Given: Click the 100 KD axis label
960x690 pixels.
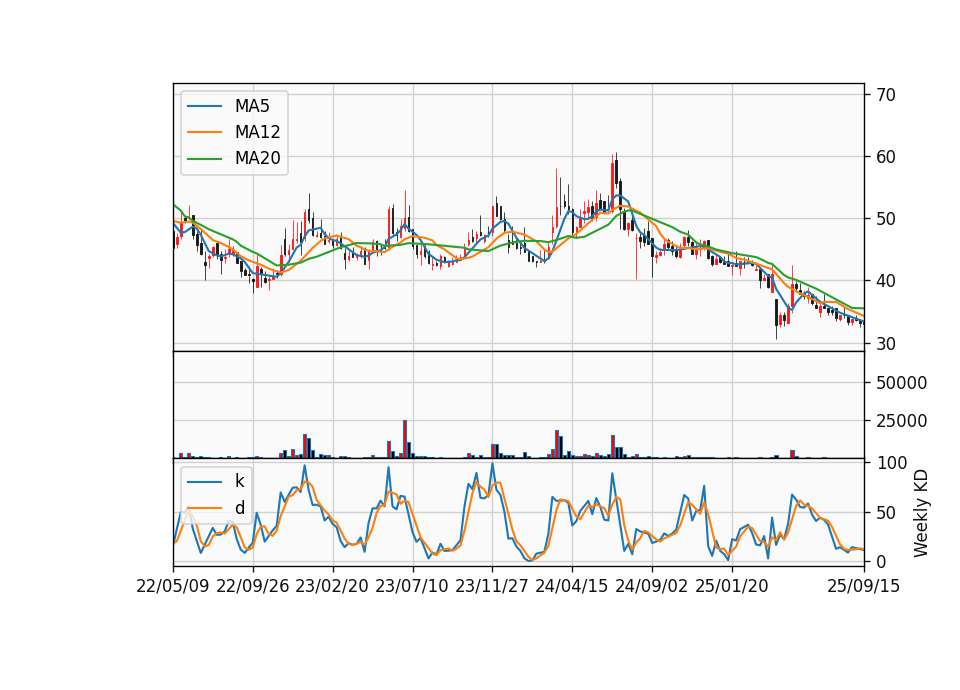Looking at the screenshot, I should point(892,463).
